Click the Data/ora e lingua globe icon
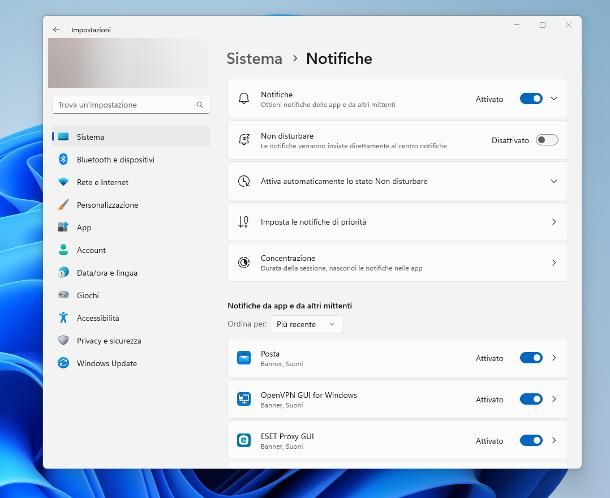The image size is (610, 498). pos(63,272)
